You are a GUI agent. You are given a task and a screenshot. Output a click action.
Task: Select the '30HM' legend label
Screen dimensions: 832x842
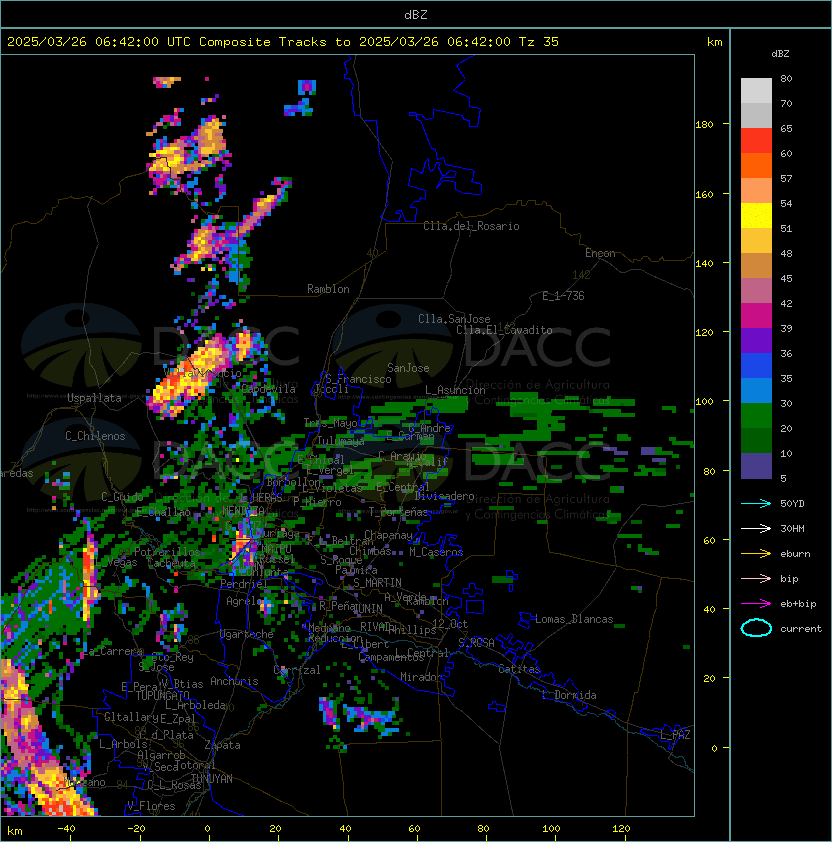click(792, 528)
